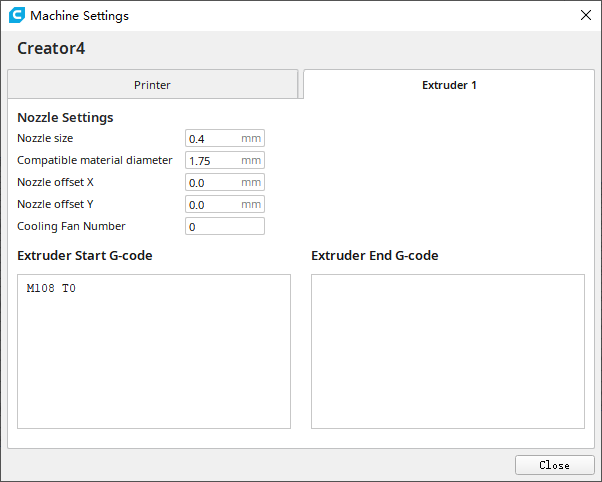
Task: Click the Cooling Fan Number field
Action: click(225, 226)
